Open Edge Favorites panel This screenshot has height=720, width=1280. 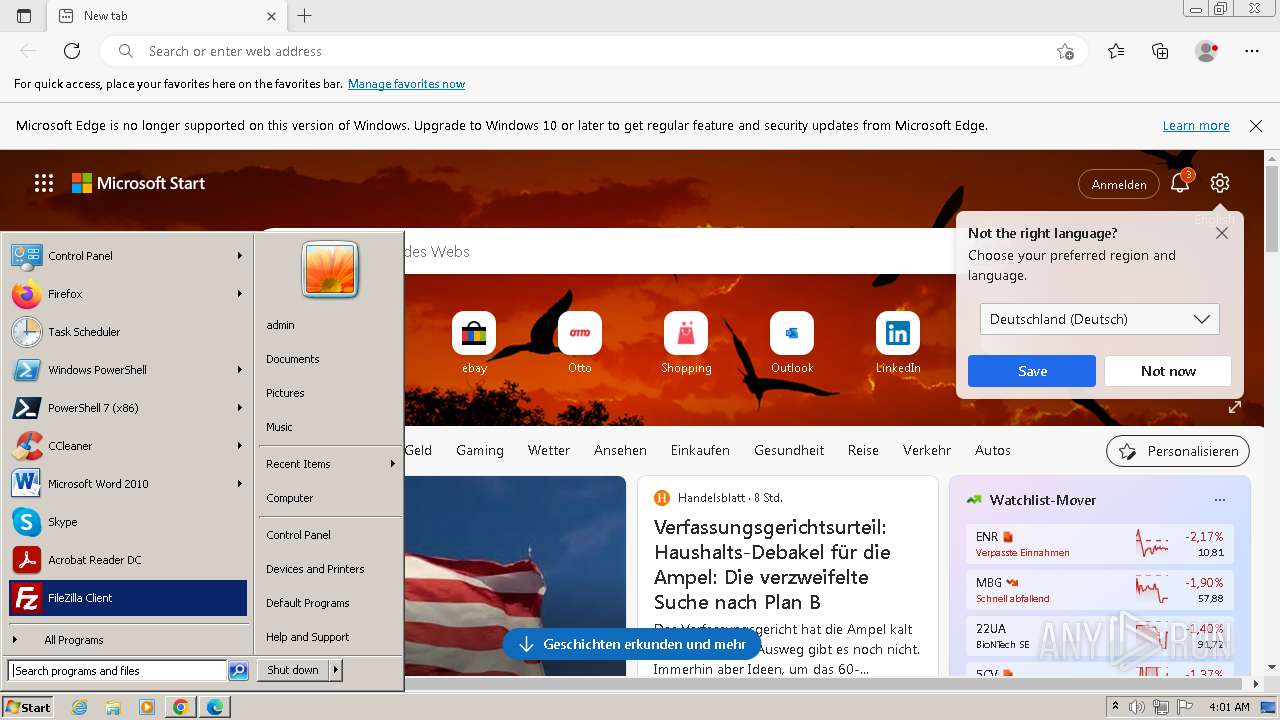tap(1116, 51)
